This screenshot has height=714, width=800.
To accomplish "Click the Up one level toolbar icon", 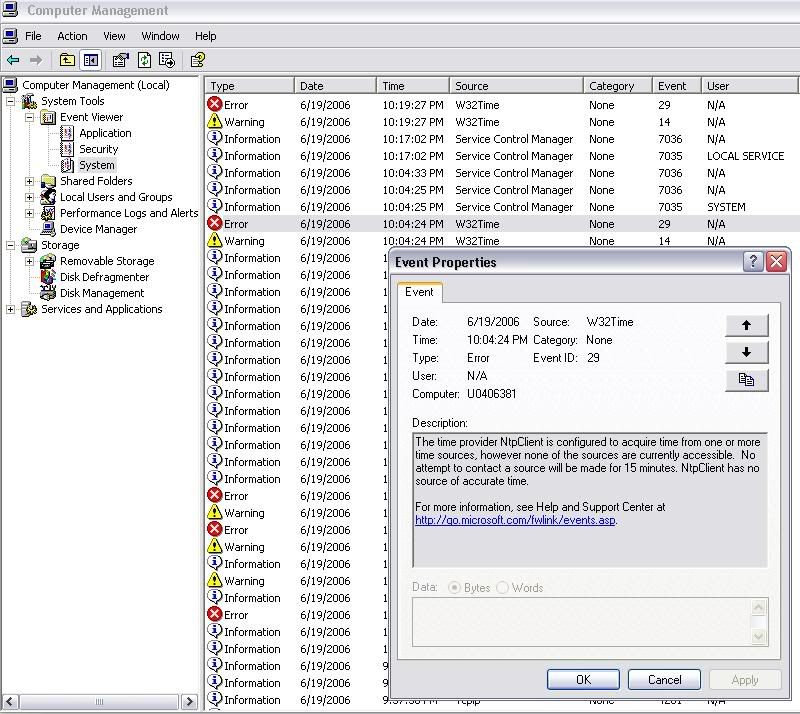I will pyautogui.click(x=67, y=60).
